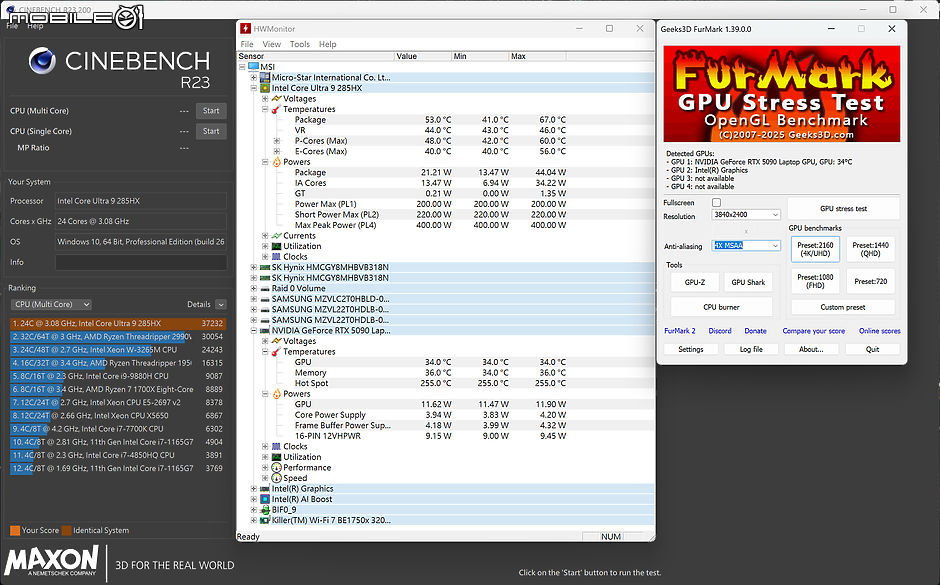The image size is (940, 585).
Task: Click the GPU Voltages lightning icon
Action: [276, 341]
